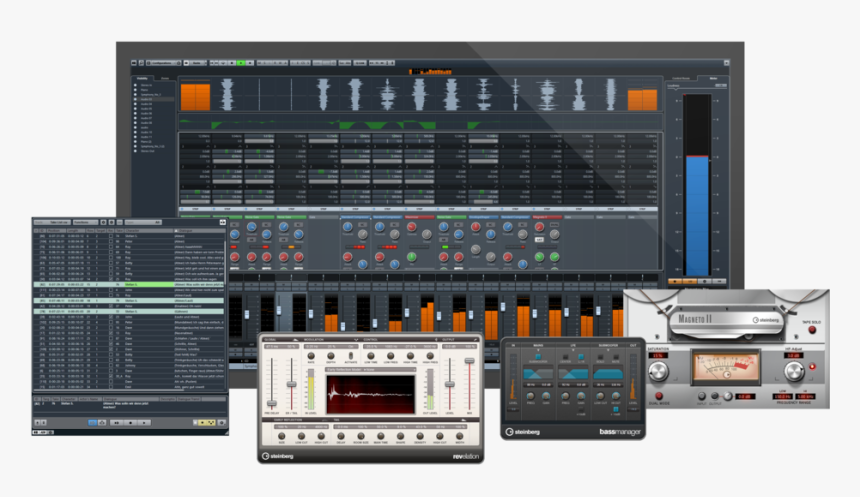Click the Pre Delay slider in REVelation
This screenshot has width=860, height=497.
tap(271, 403)
